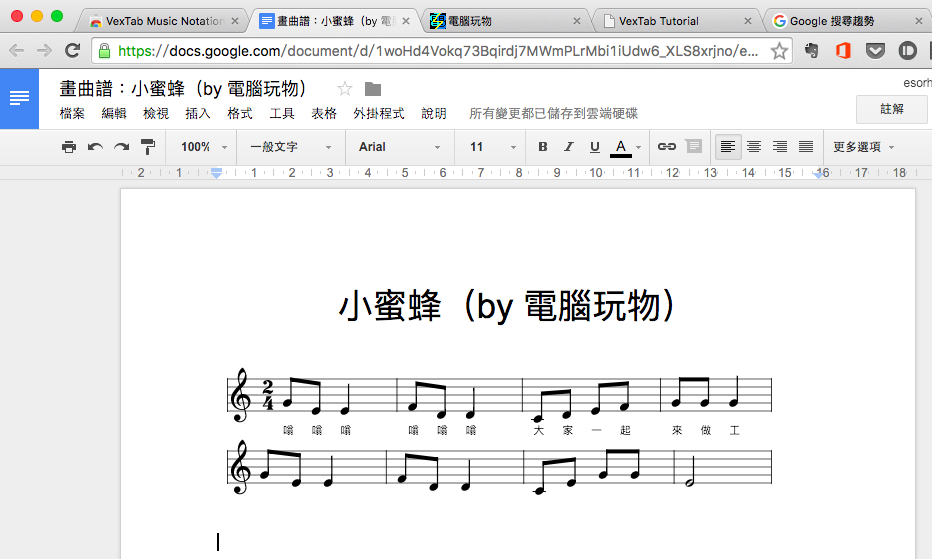Align text right
Viewport: 932px width, 559px height.
coord(780,147)
